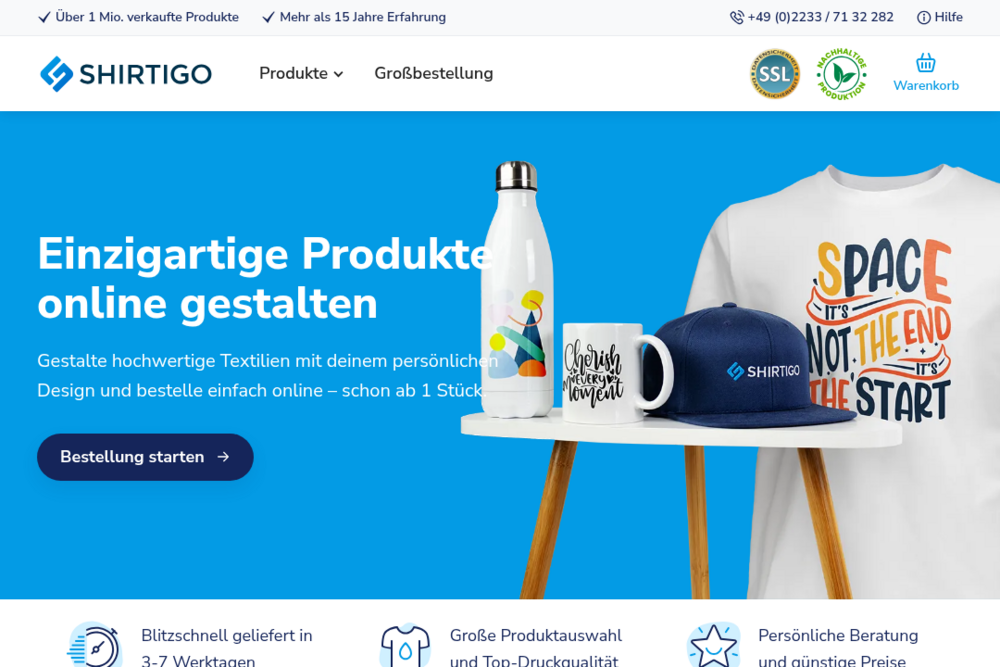Click the phone icon beside the number
1000x667 pixels.
pos(737,17)
